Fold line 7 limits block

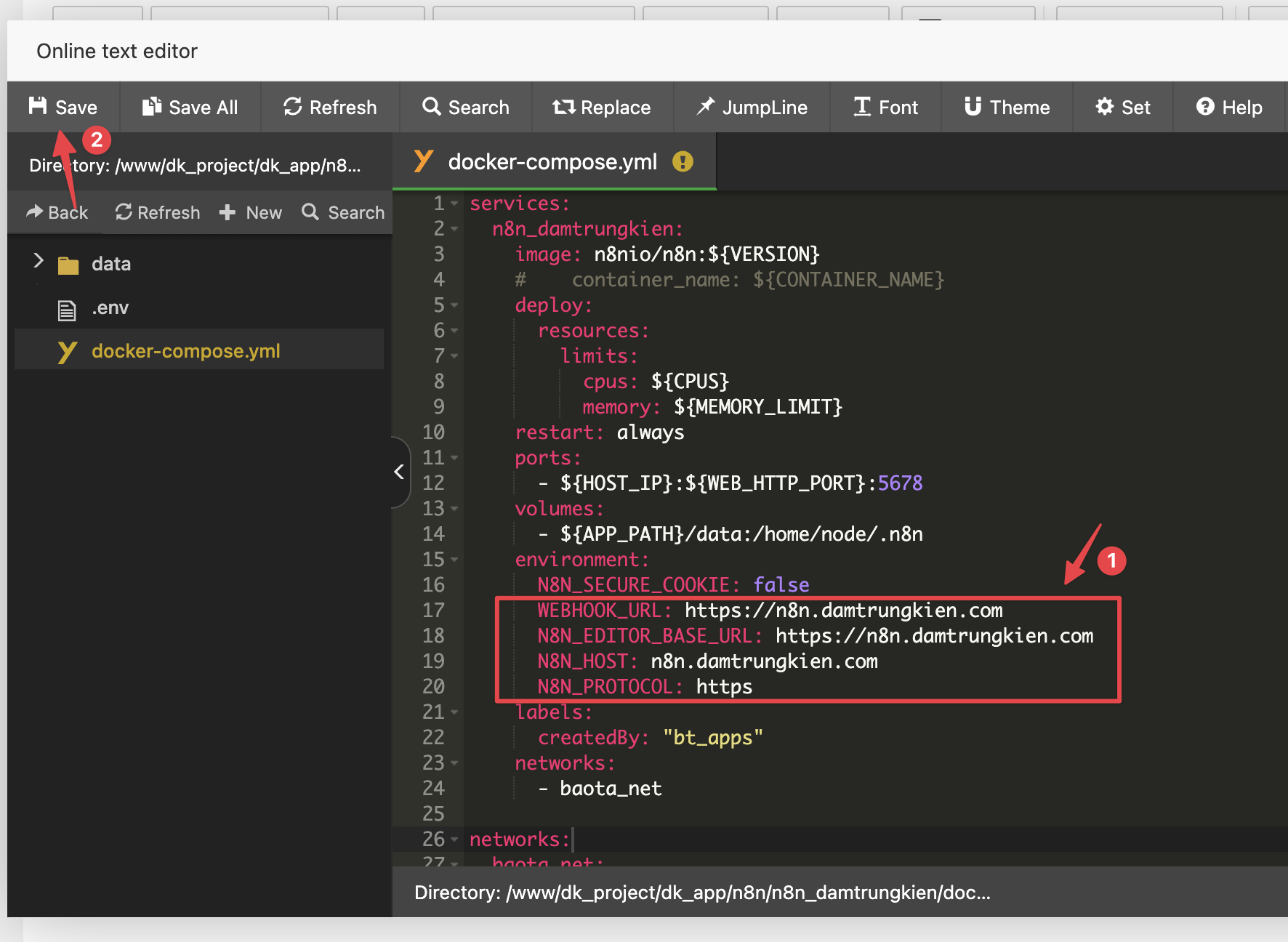click(x=454, y=356)
